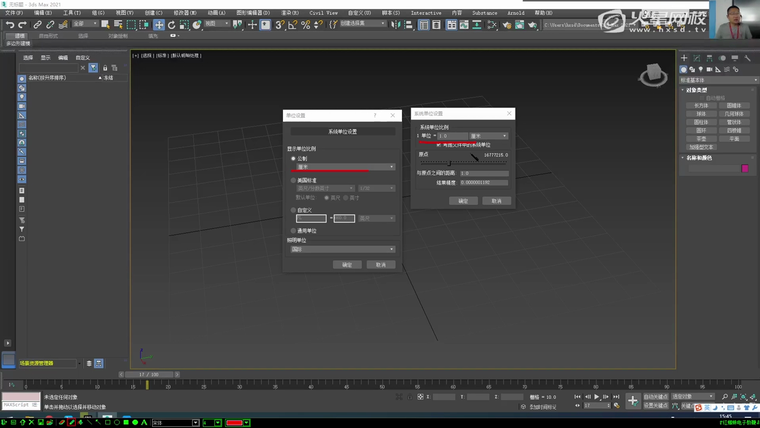This screenshot has height=428, width=760.
Task: Select the Move transform tool
Action: point(159,24)
